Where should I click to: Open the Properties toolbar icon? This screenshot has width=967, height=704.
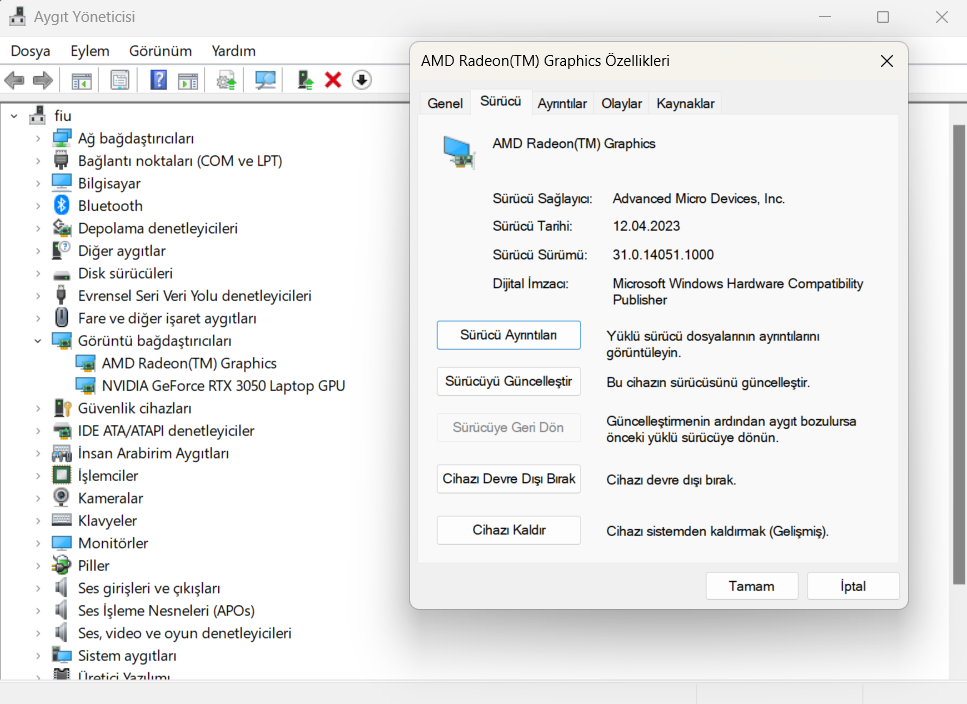120,80
